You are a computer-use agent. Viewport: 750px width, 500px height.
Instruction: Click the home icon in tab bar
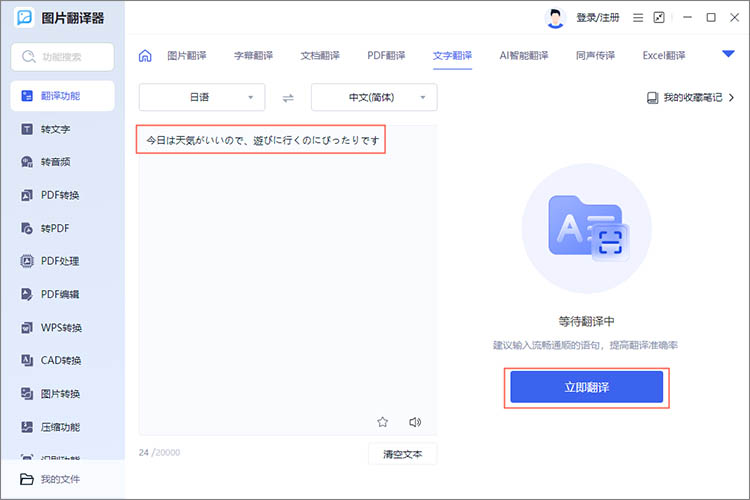pos(145,56)
